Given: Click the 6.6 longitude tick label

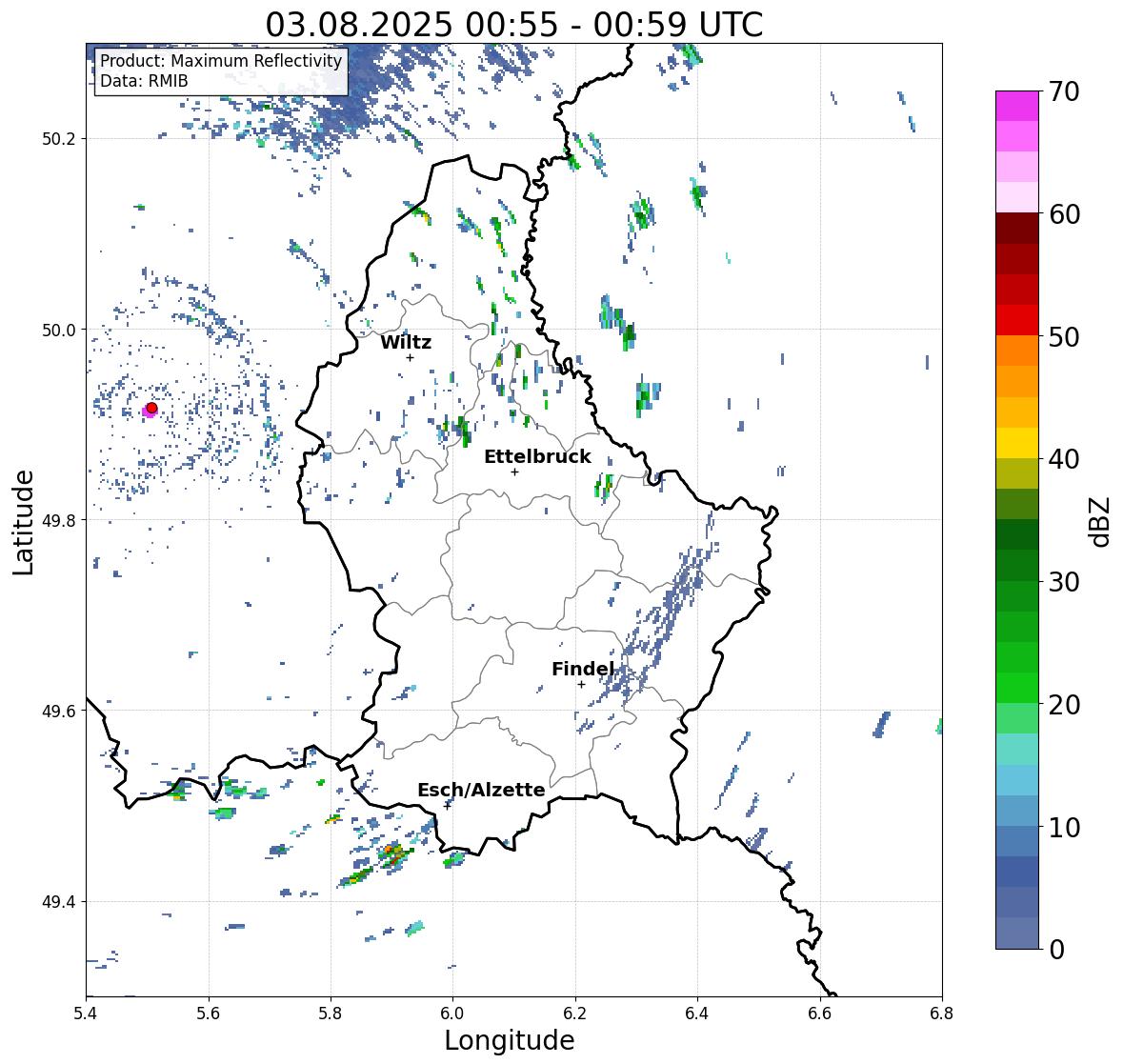Looking at the screenshot, I should [820, 1014].
